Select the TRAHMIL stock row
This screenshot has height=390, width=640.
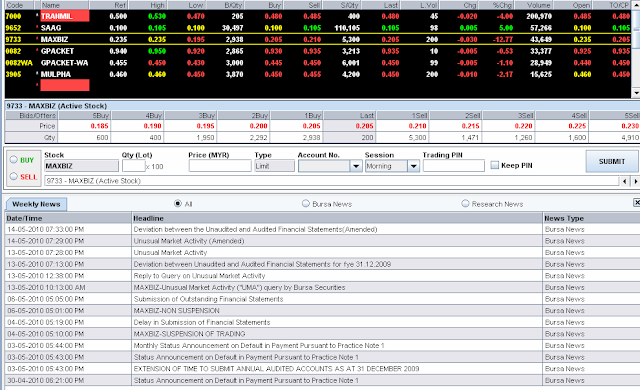pyautogui.click(x=318, y=16)
